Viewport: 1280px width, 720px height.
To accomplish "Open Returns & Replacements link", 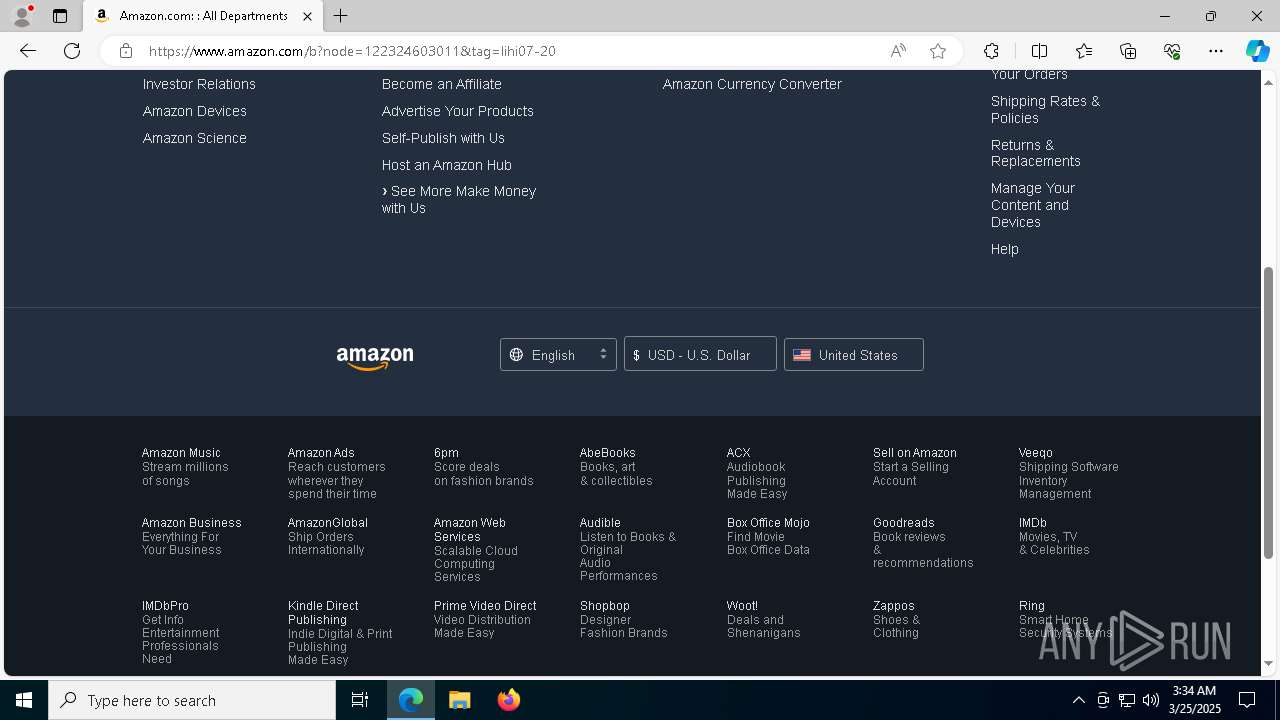I will 1035,153.
